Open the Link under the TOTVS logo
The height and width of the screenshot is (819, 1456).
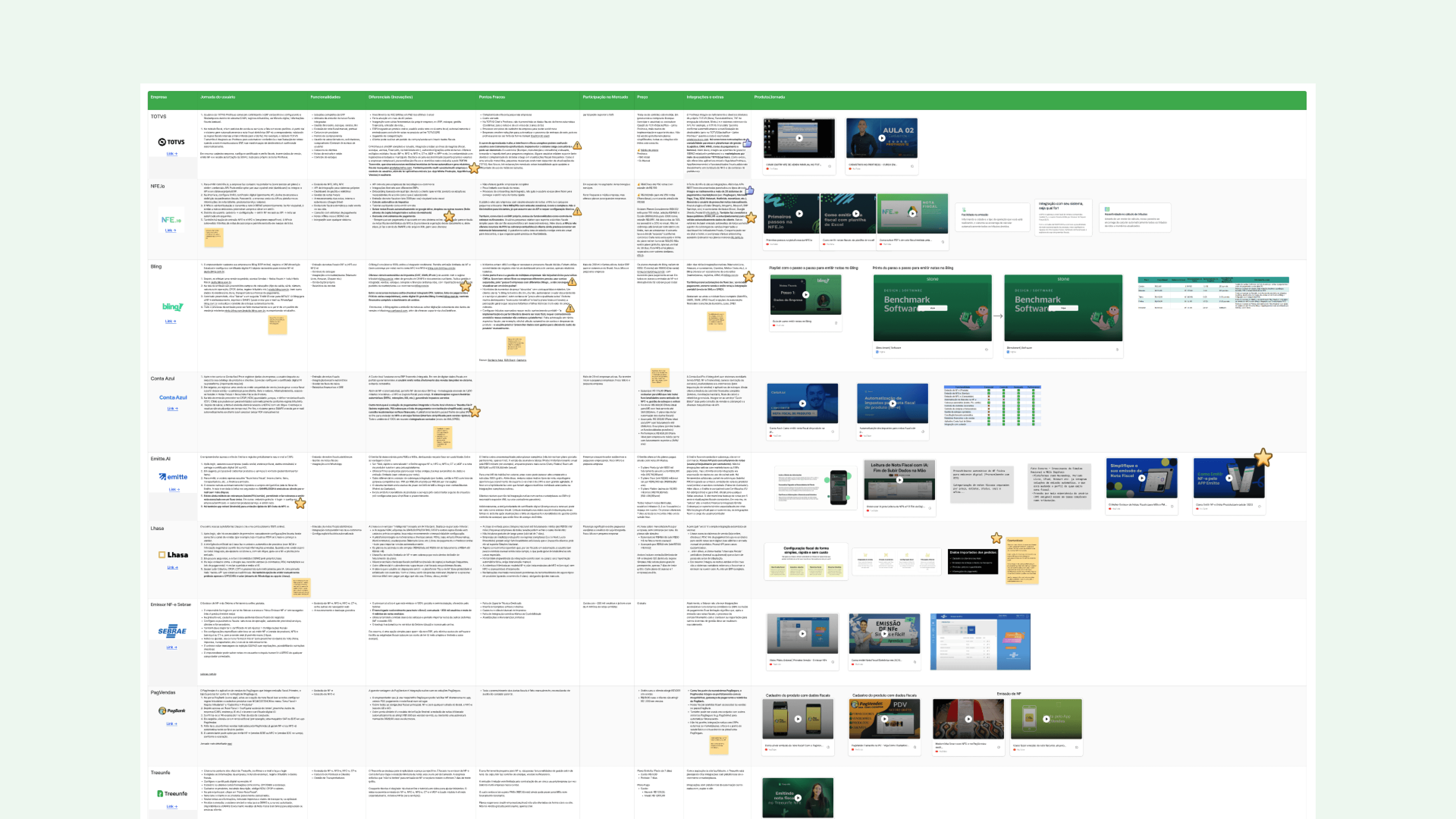(172, 154)
